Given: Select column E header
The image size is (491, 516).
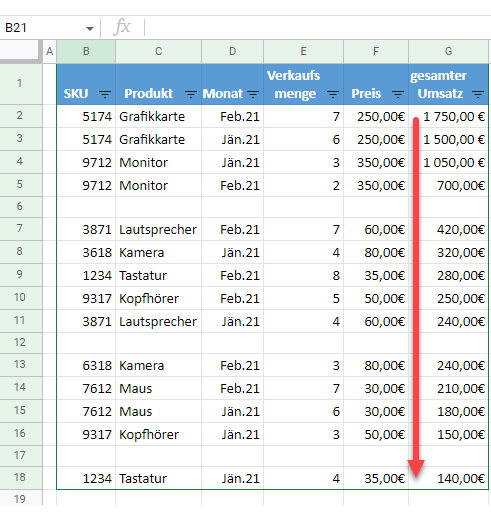Looking at the screenshot, I should [303, 51].
